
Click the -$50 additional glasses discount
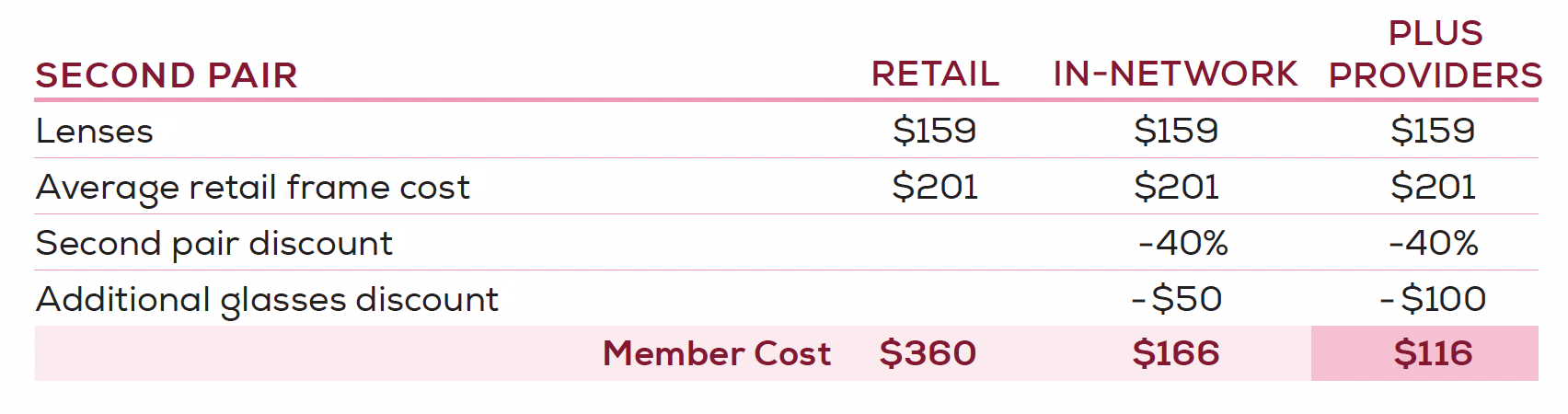(1177, 299)
